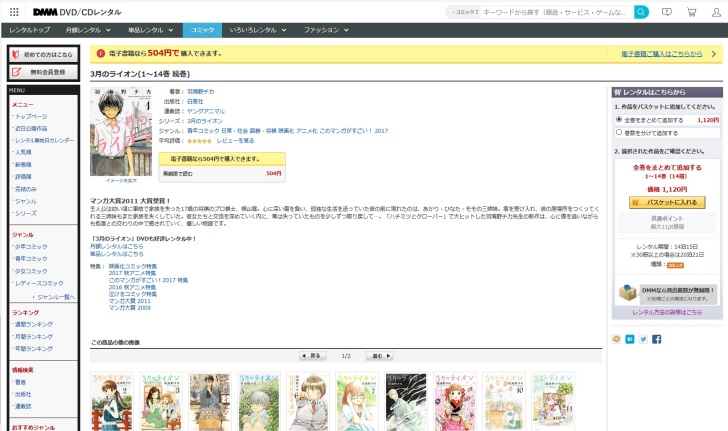Open 月額レンタルはこちら link
This screenshot has height=431, width=728.
tap(117, 247)
